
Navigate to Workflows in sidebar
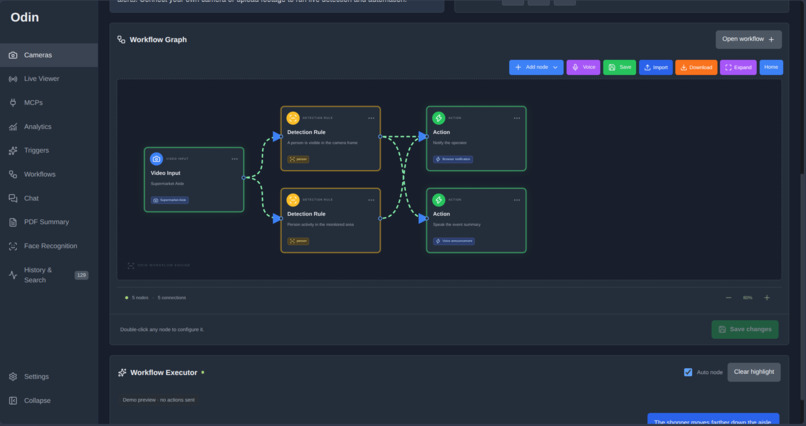point(48,174)
